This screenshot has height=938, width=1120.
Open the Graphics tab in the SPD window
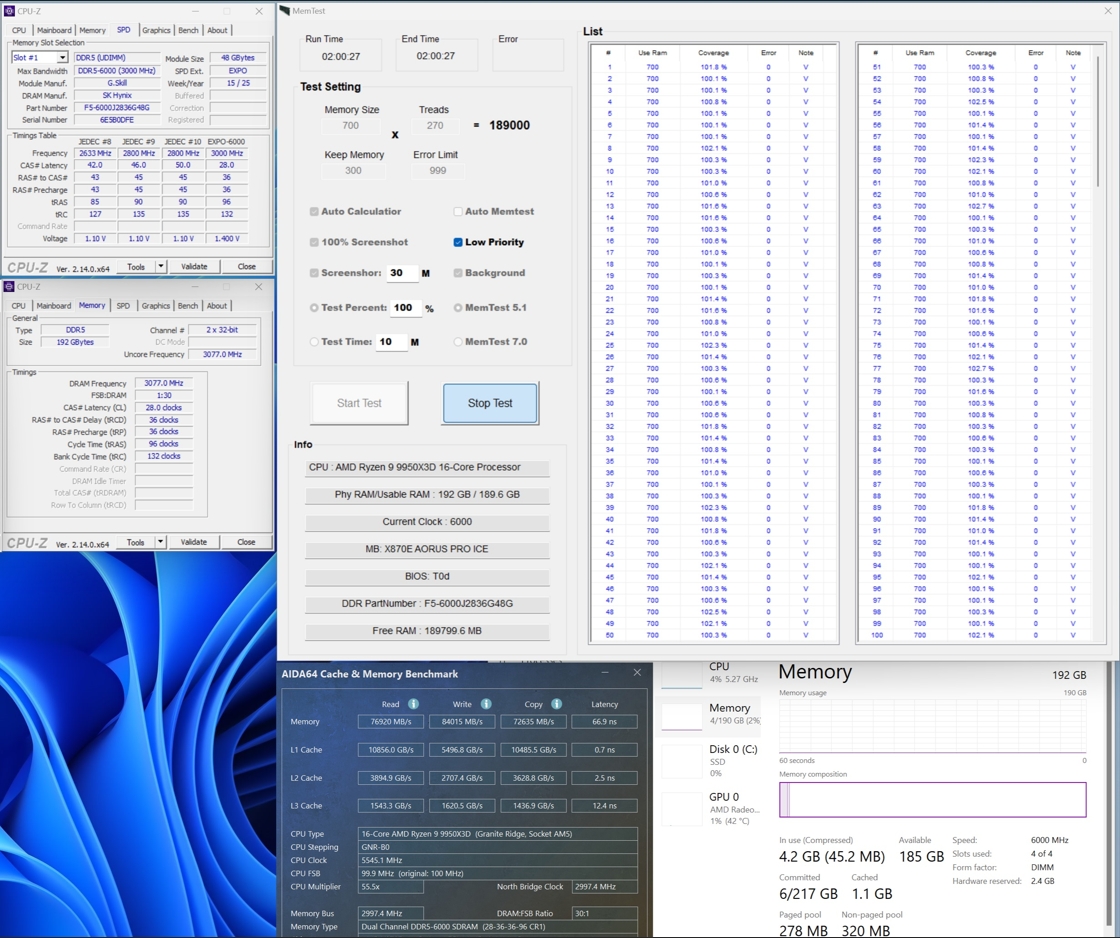pyautogui.click(x=156, y=30)
